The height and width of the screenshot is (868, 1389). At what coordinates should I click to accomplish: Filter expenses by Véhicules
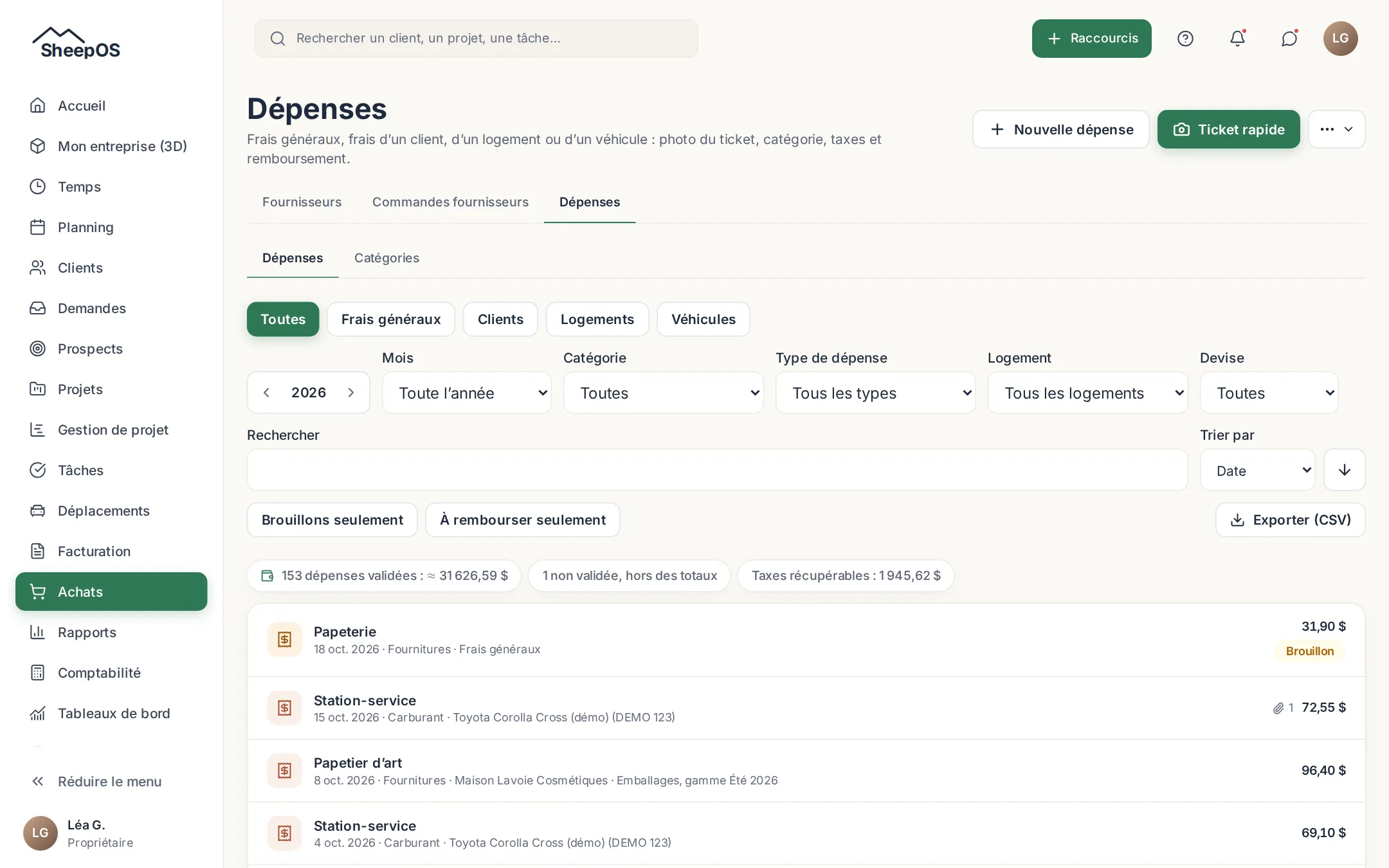[704, 319]
